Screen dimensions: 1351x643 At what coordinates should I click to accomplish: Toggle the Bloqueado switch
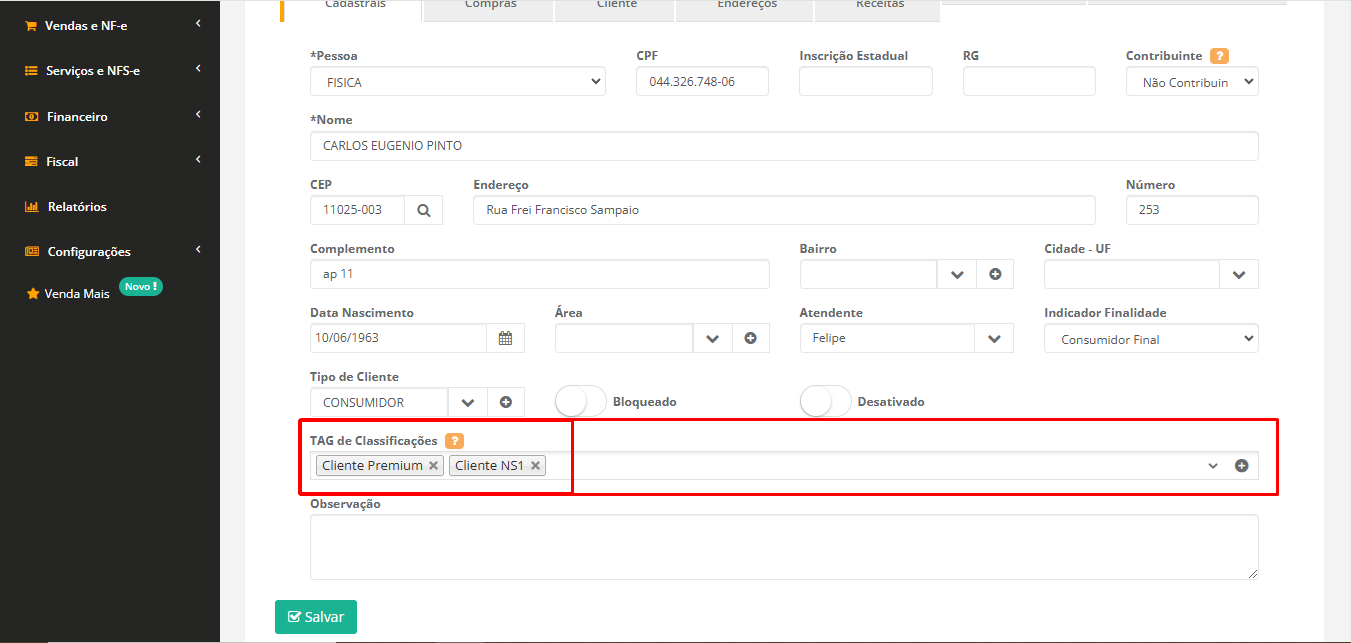581,401
